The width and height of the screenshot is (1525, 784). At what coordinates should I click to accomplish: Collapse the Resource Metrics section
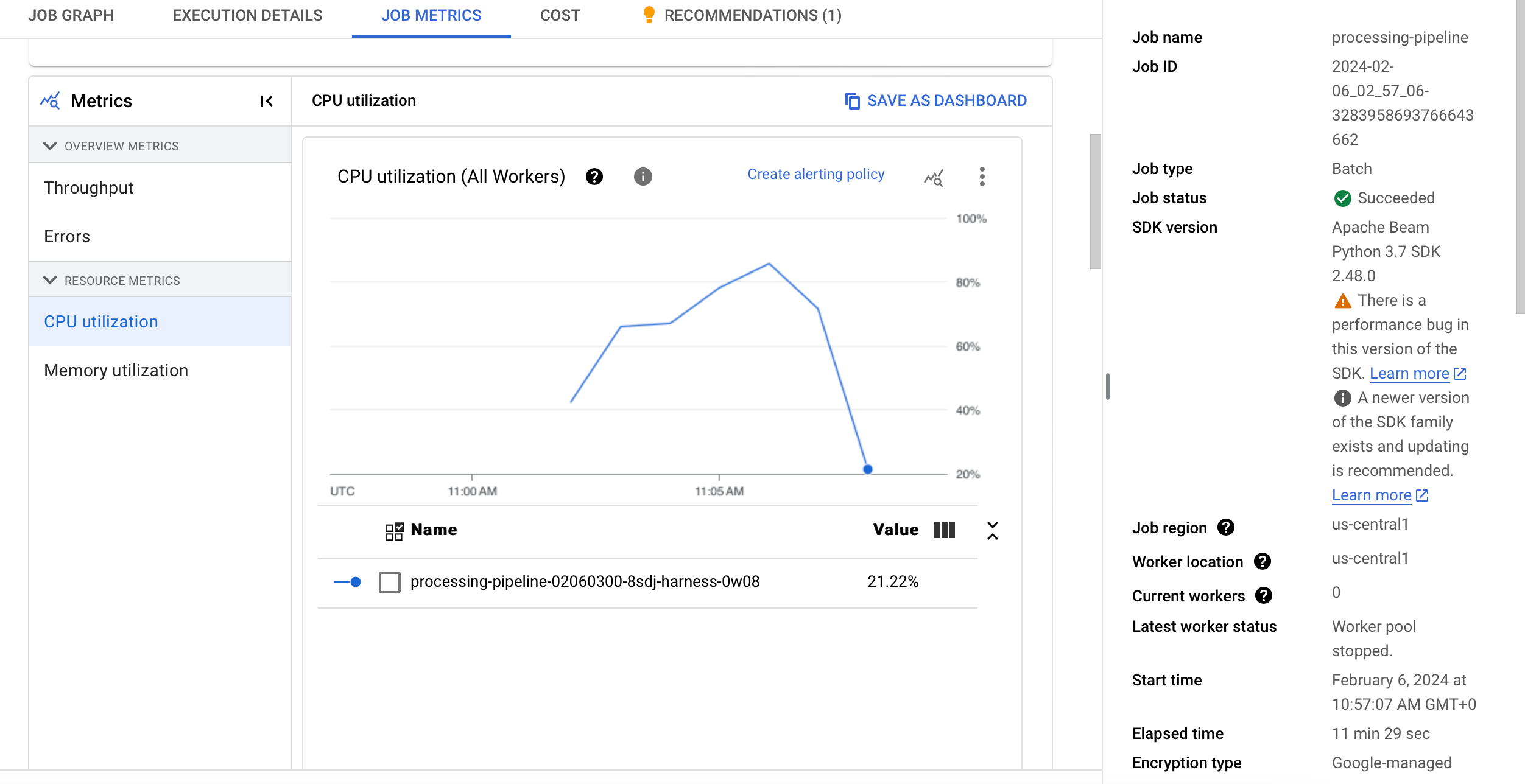point(50,280)
